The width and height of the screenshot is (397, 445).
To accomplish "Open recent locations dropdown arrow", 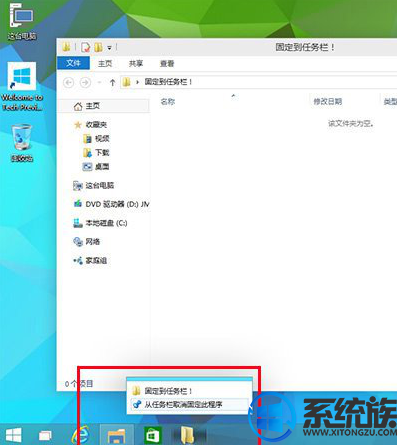I will (99, 82).
